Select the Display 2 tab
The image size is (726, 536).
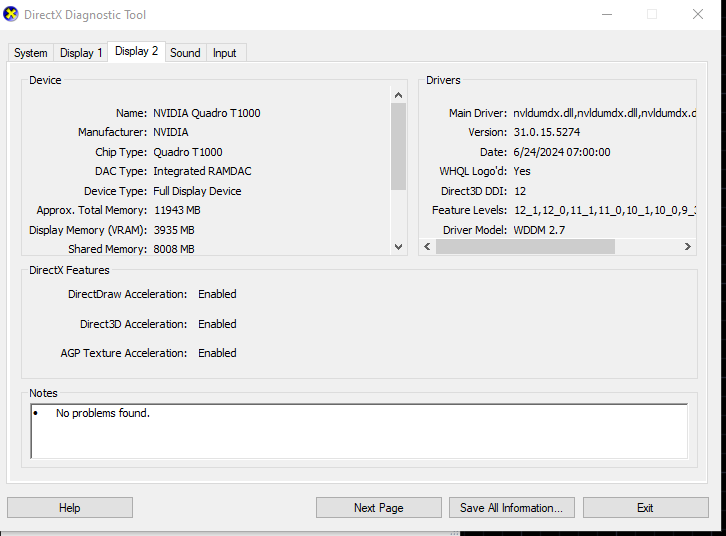click(x=136, y=51)
